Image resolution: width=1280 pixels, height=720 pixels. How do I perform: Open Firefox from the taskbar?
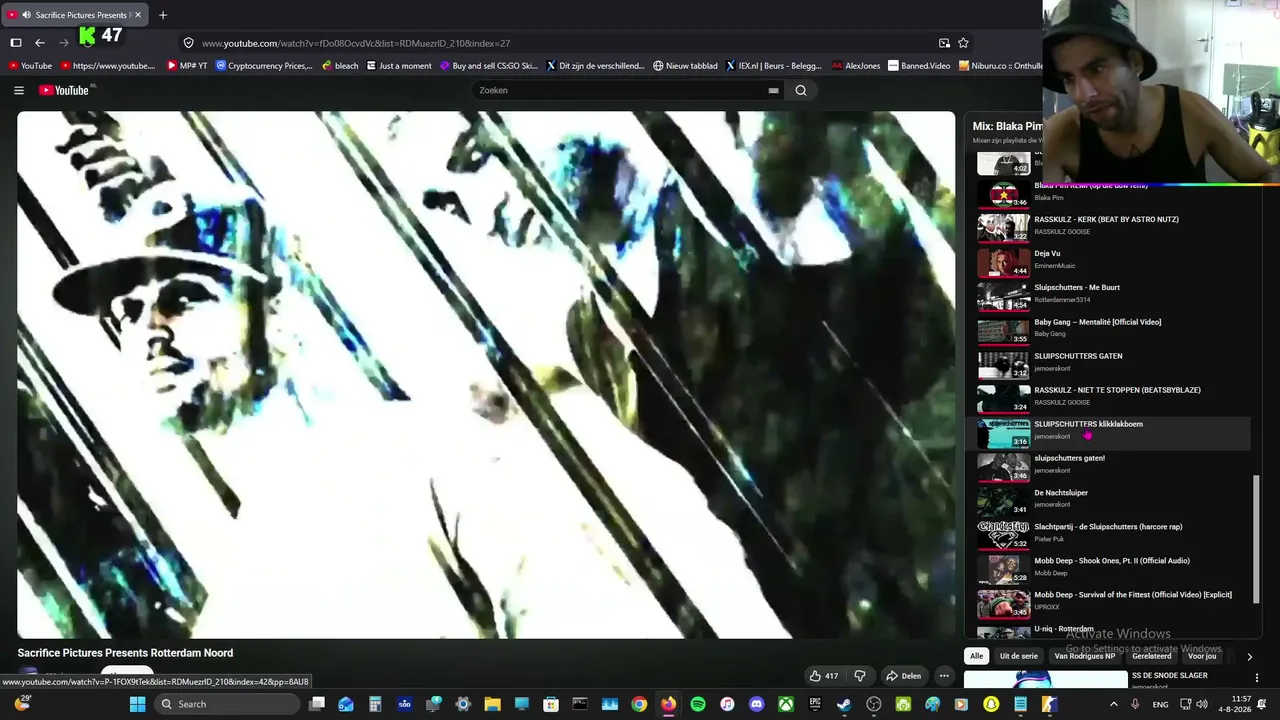668,704
